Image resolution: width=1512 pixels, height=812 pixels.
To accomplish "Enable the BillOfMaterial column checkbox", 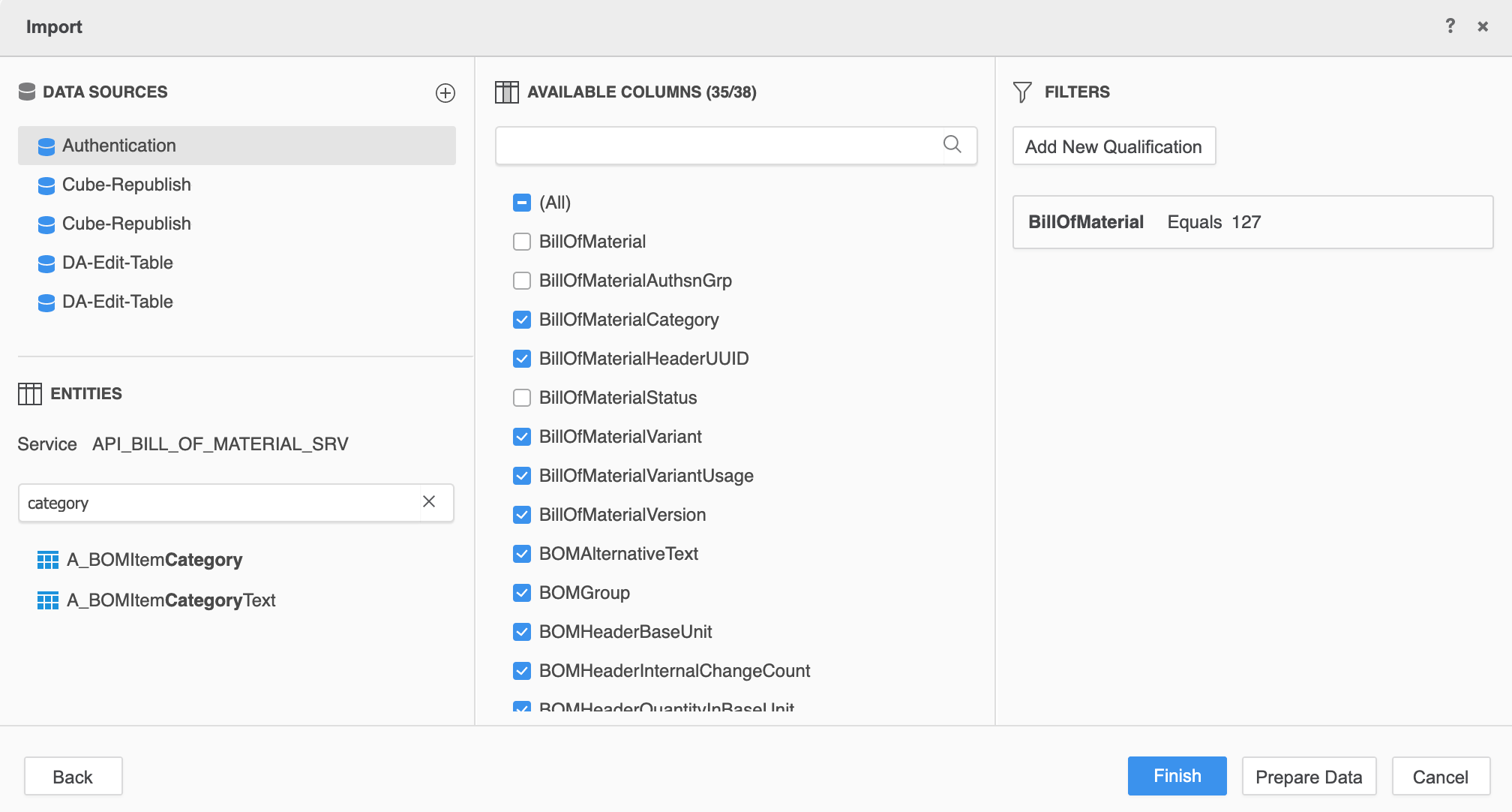I will (x=522, y=241).
